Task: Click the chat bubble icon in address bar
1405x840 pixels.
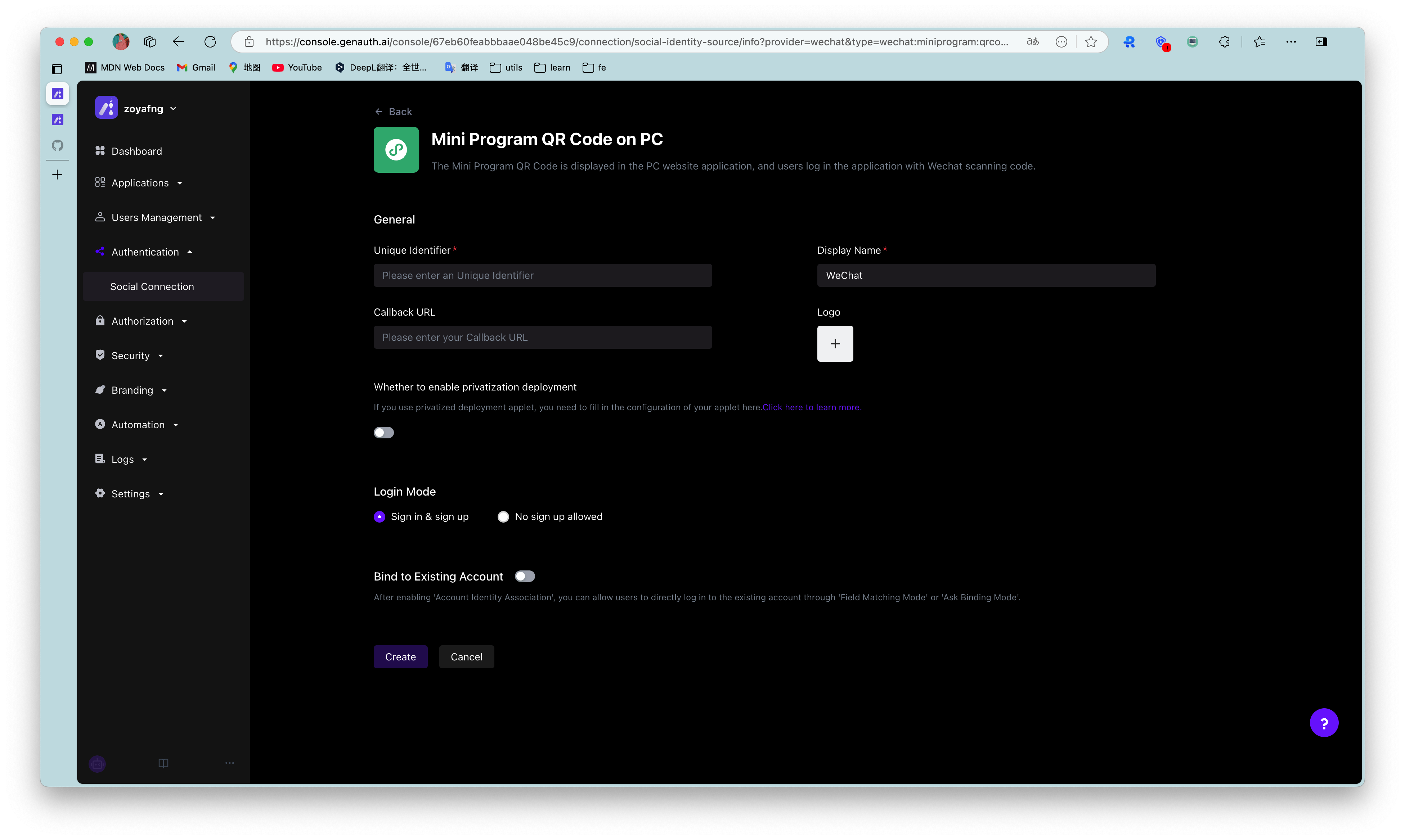Action: (1061, 41)
